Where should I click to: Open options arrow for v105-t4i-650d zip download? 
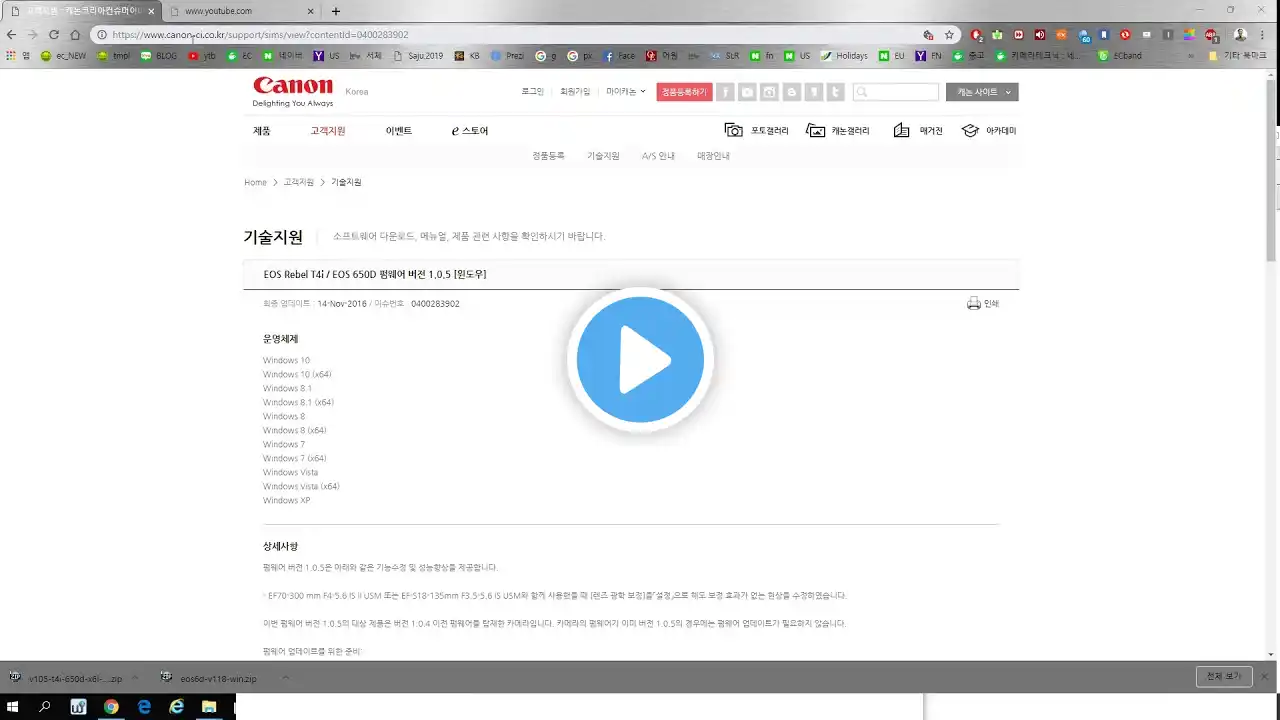(136, 678)
